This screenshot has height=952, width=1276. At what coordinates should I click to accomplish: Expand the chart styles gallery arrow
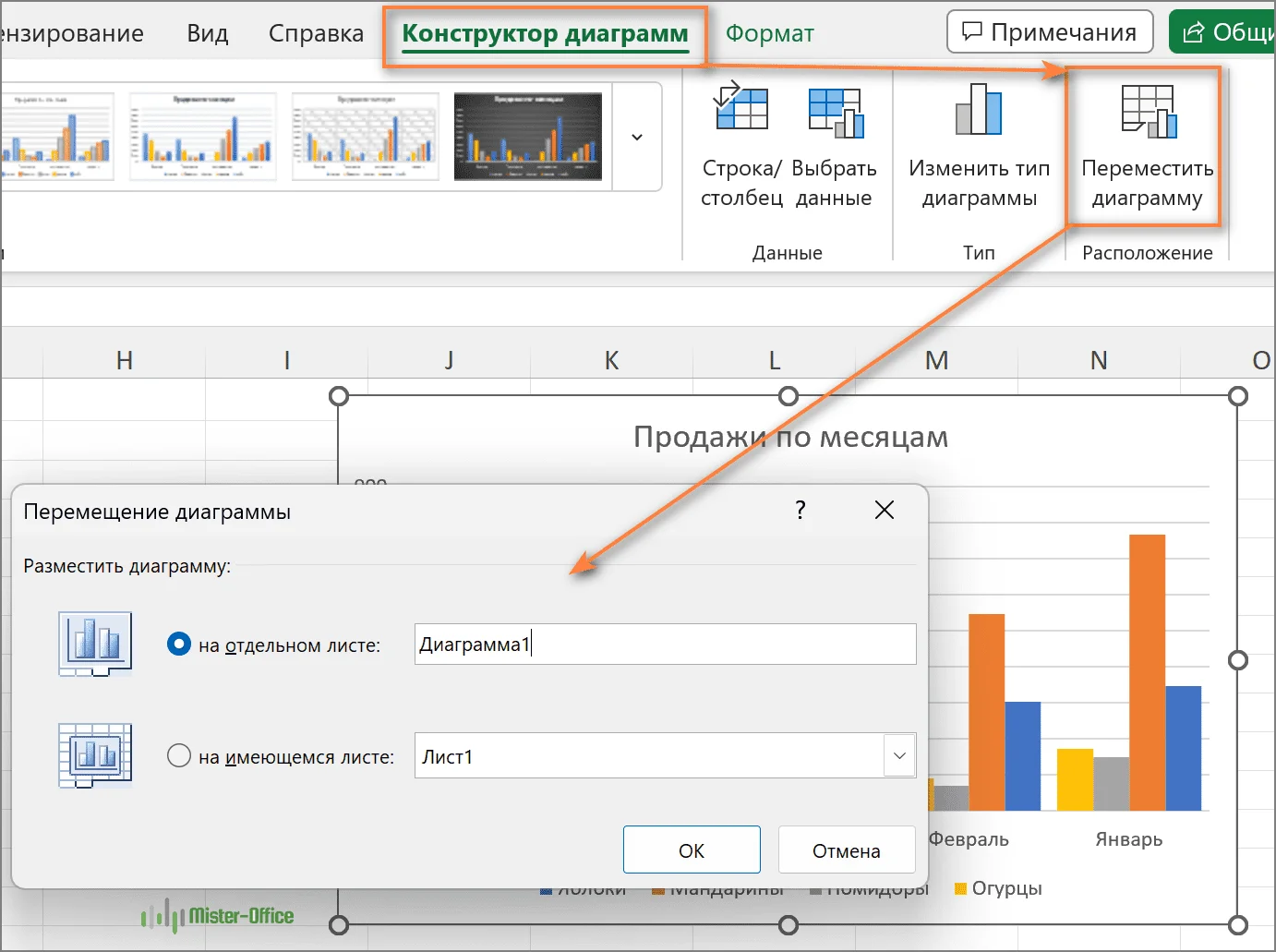click(x=637, y=137)
